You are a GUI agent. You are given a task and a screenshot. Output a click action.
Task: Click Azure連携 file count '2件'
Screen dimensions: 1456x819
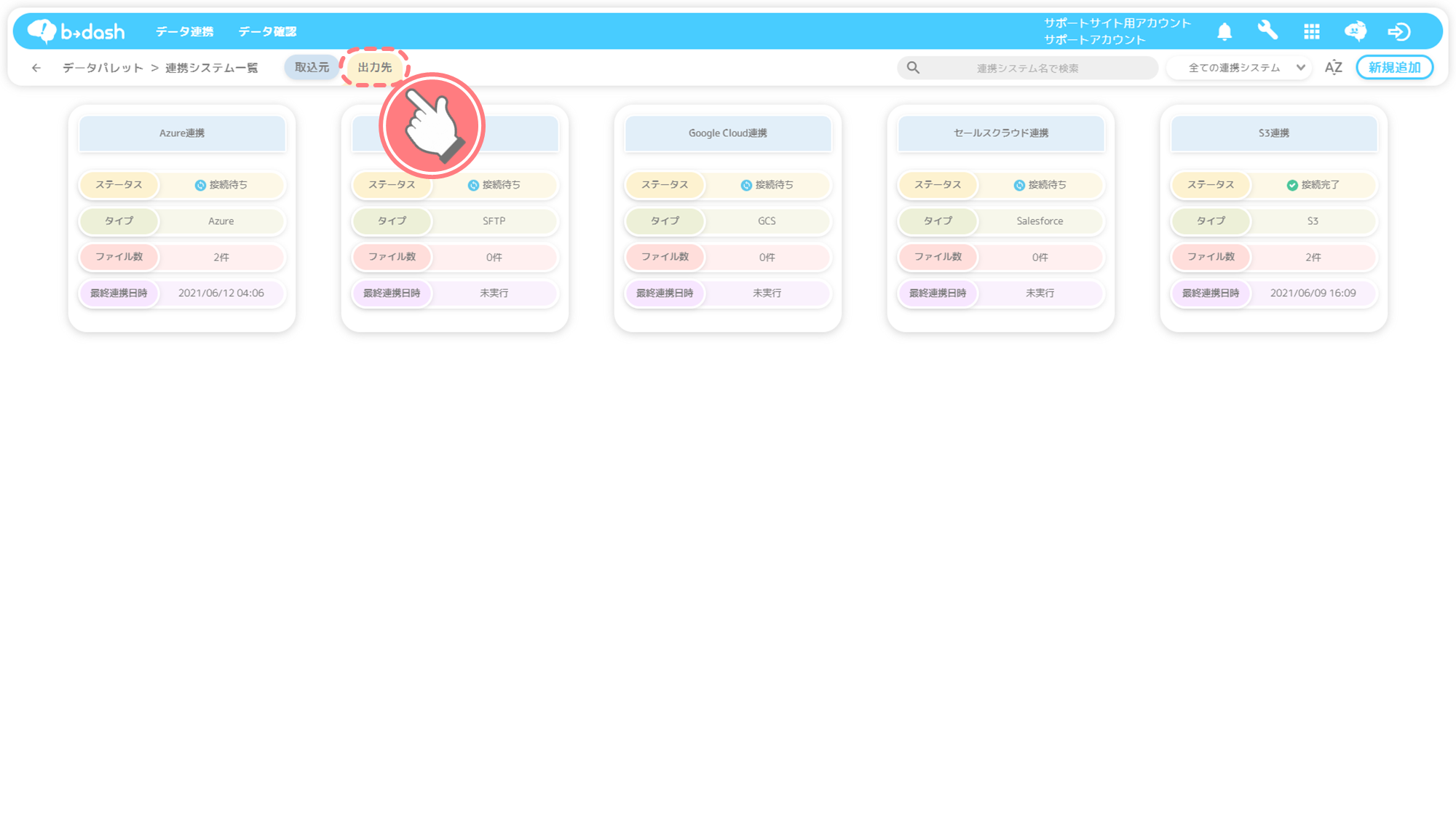[221, 258]
